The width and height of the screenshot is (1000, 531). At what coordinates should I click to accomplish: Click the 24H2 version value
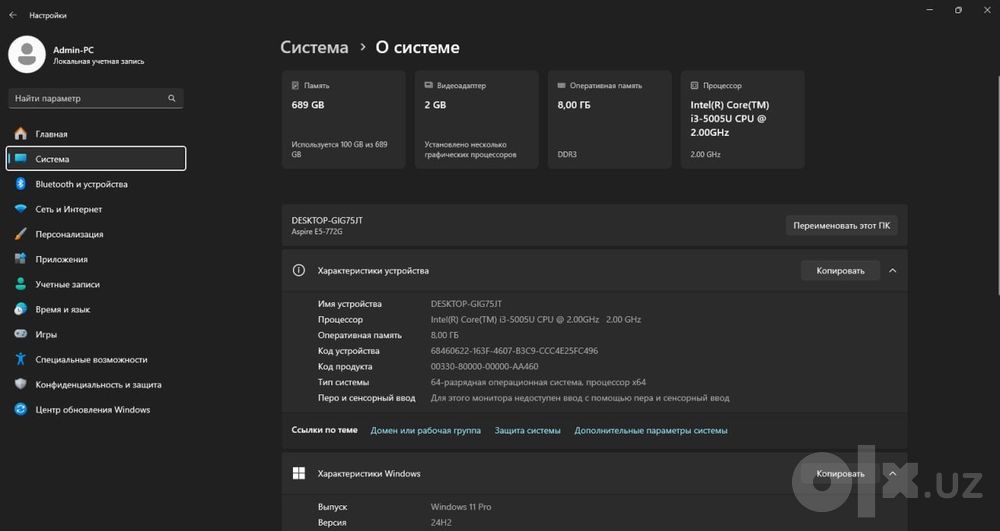point(441,523)
